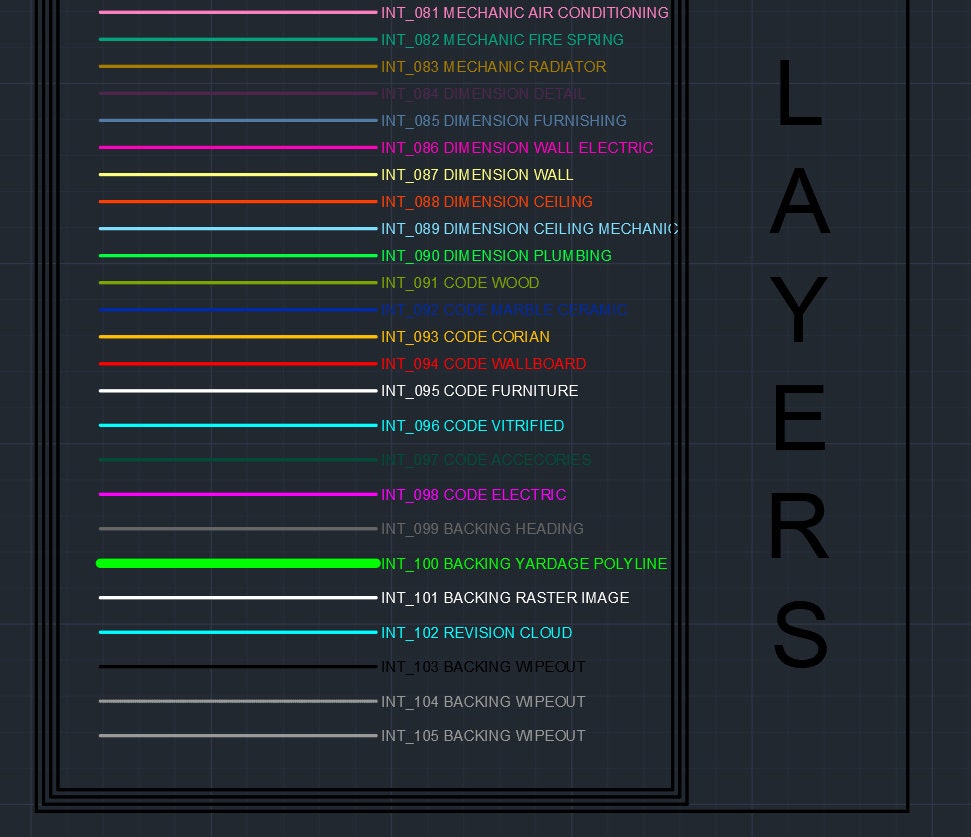Select the INT_101 BACKING RASTER IMAGE label
The width and height of the screenshot is (971, 837).
505,598
